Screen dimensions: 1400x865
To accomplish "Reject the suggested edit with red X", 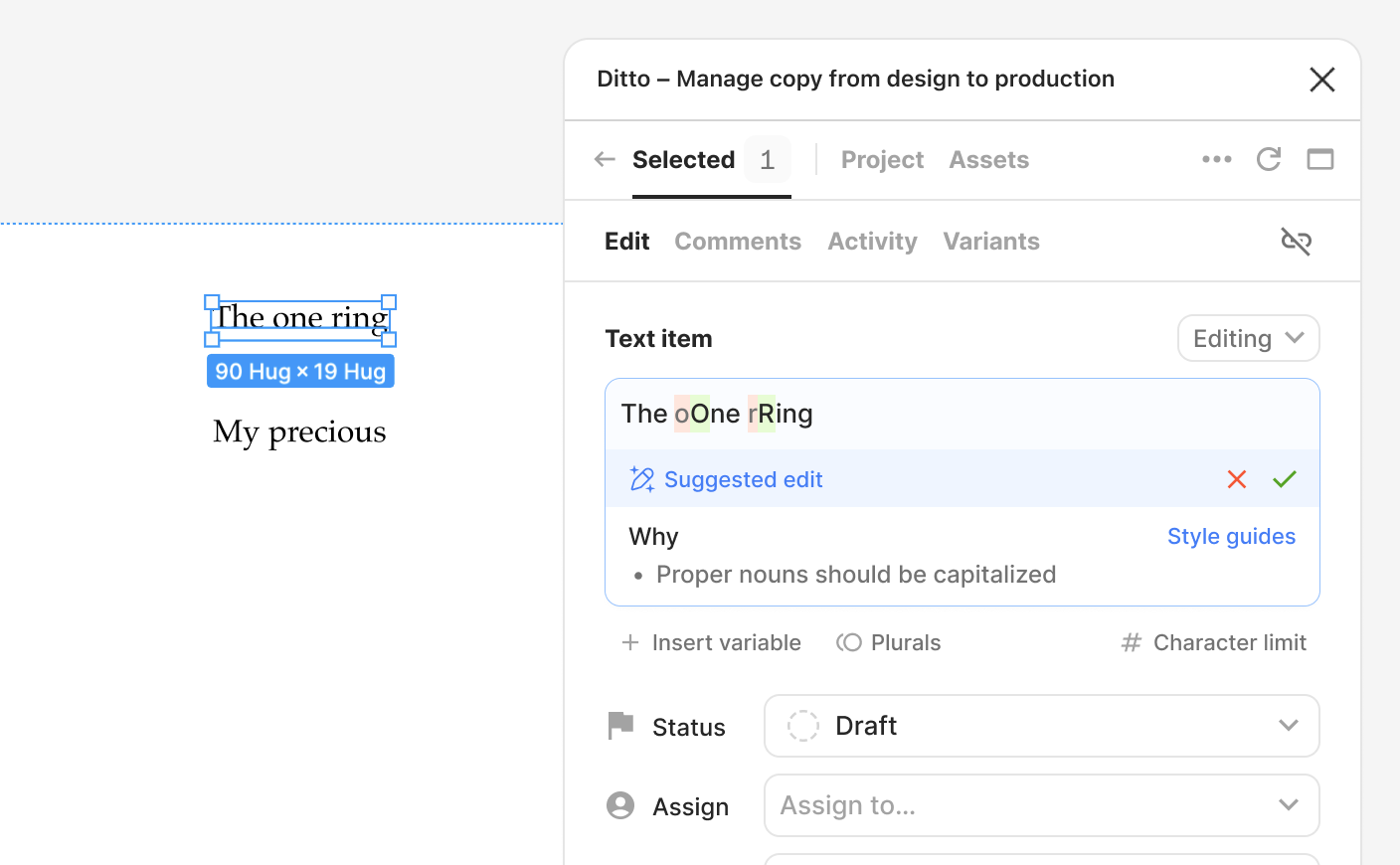I will (1237, 479).
